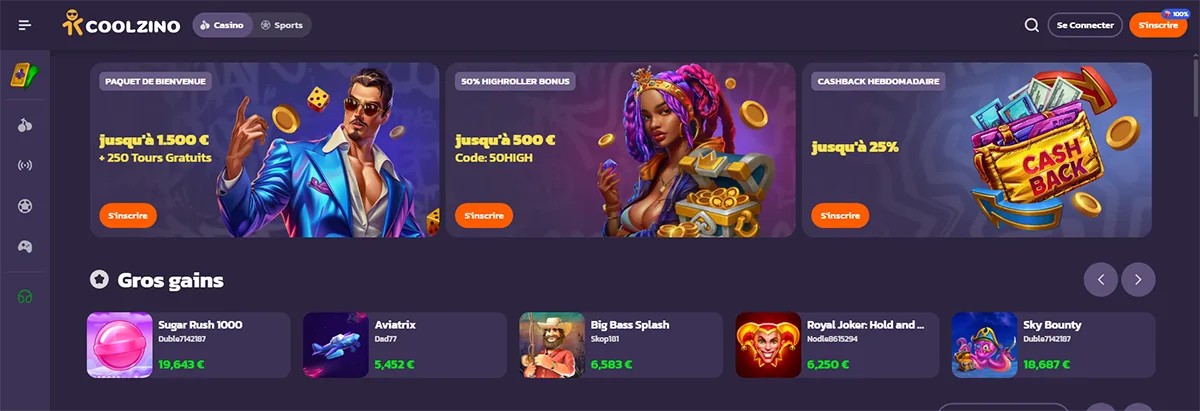Open the cards promotions sidebar icon
The image size is (1200, 411).
point(25,75)
